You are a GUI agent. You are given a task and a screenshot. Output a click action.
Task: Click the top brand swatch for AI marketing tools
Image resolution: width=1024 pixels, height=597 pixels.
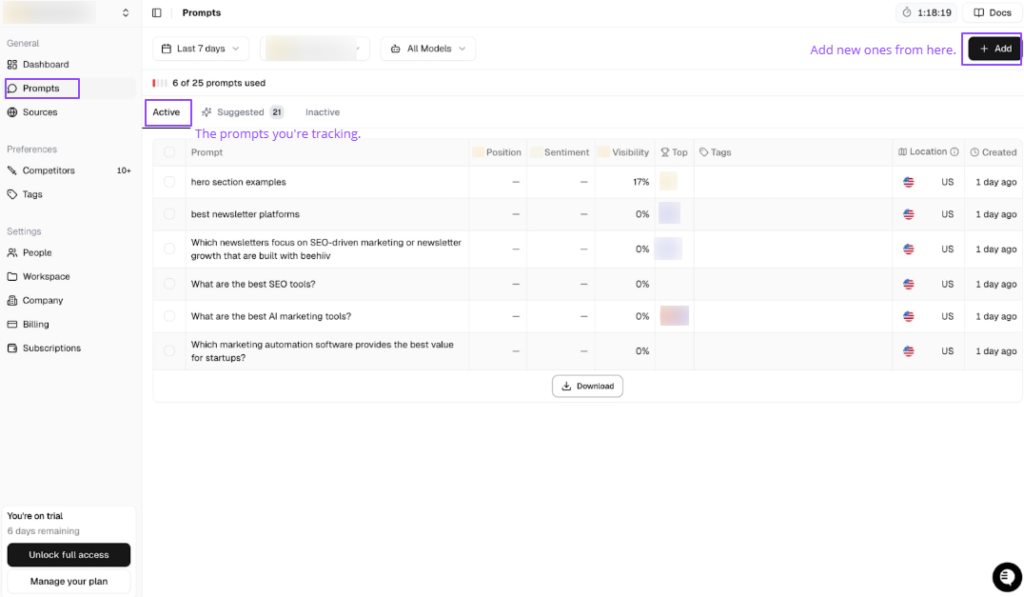tap(674, 316)
